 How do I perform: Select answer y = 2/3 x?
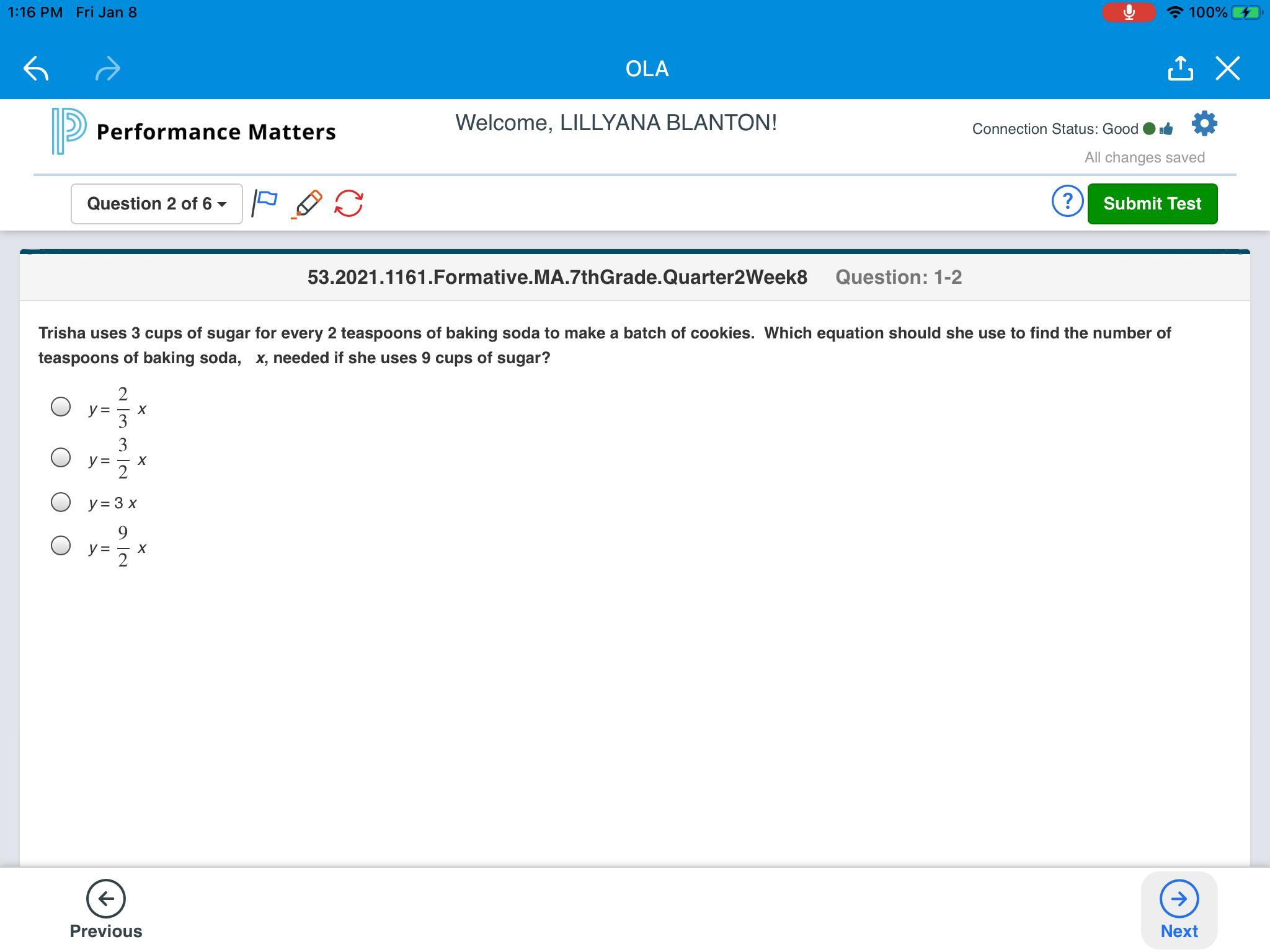tap(61, 407)
